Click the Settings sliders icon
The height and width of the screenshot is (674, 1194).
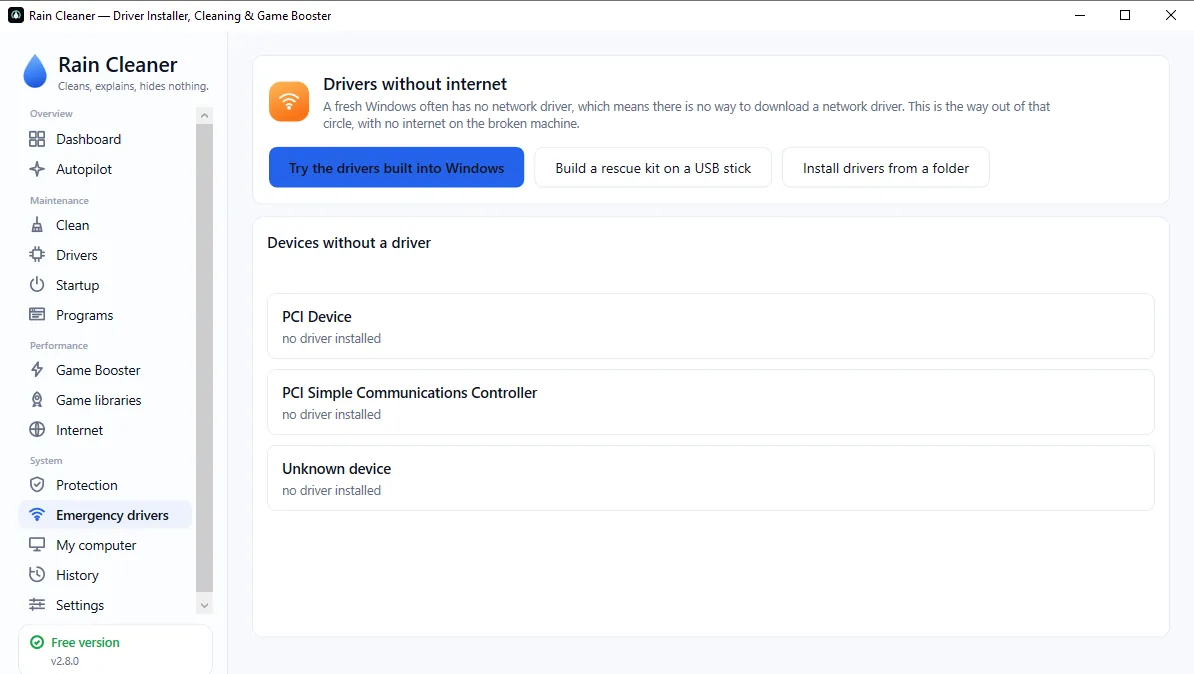[x=37, y=605]
